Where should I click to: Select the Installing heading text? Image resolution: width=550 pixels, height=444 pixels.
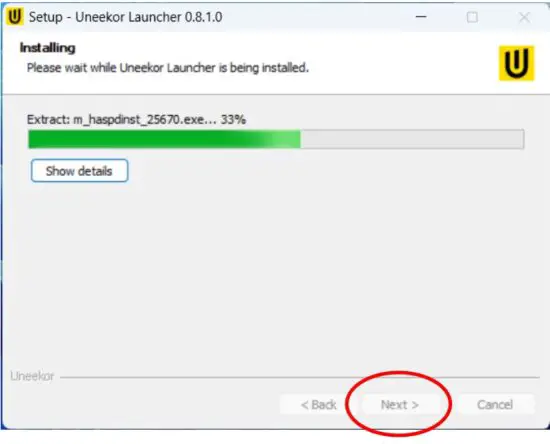tap(47, 48)
